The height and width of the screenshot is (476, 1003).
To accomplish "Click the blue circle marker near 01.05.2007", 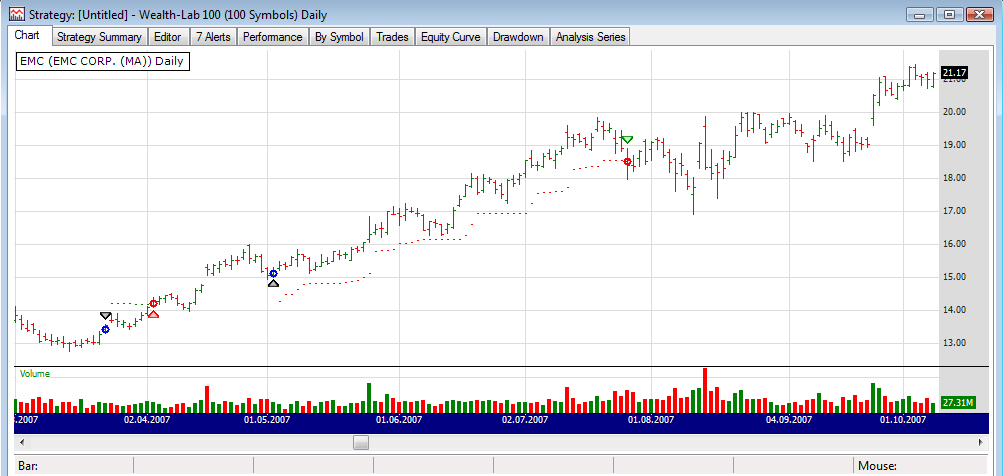I will tap(273, 273).
